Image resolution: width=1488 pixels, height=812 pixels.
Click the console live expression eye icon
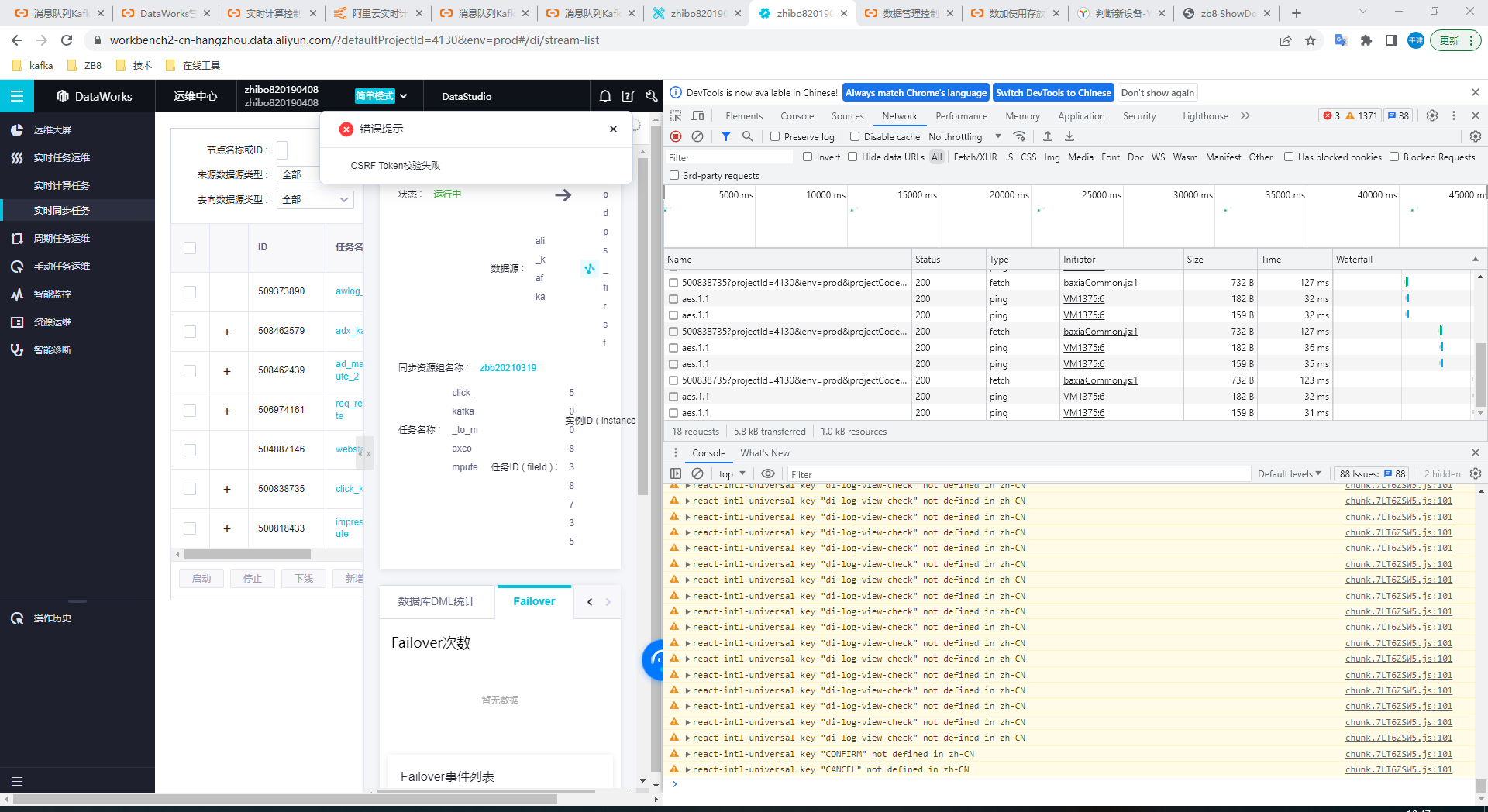pos(768,473)
